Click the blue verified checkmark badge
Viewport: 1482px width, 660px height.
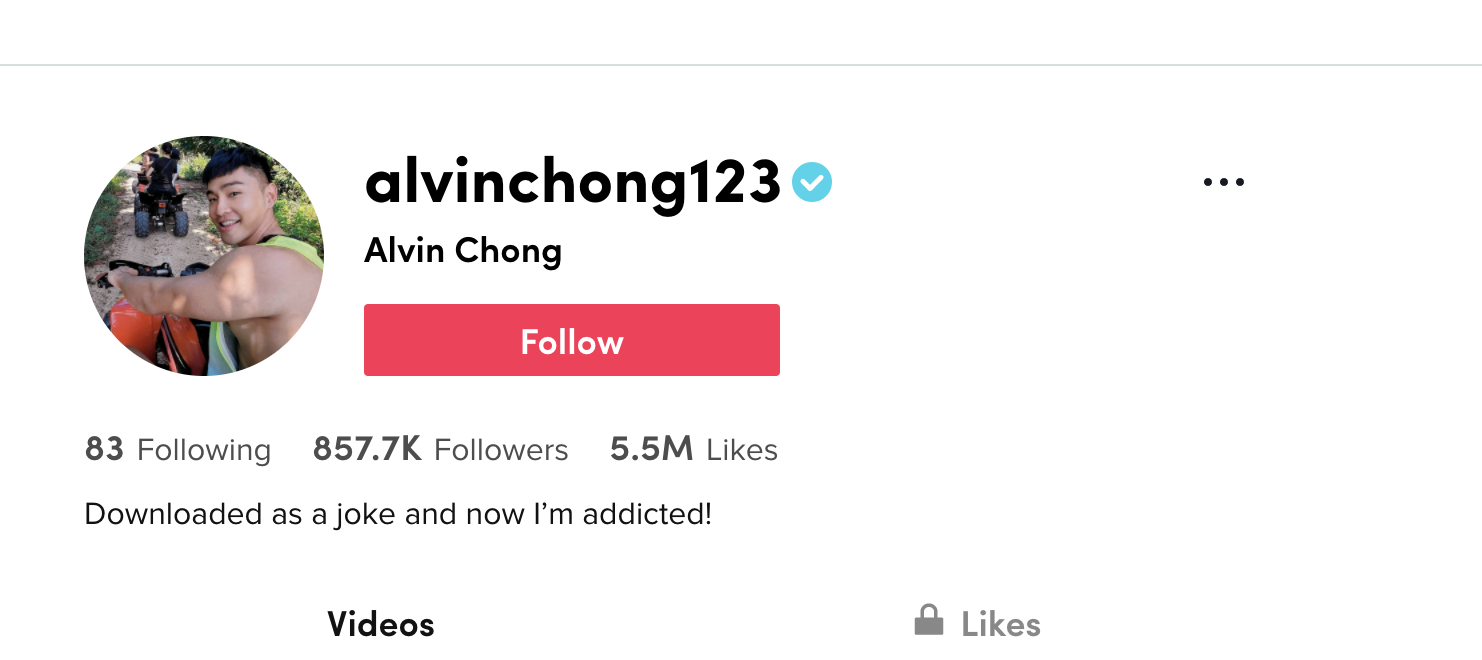tap(812, 182)
